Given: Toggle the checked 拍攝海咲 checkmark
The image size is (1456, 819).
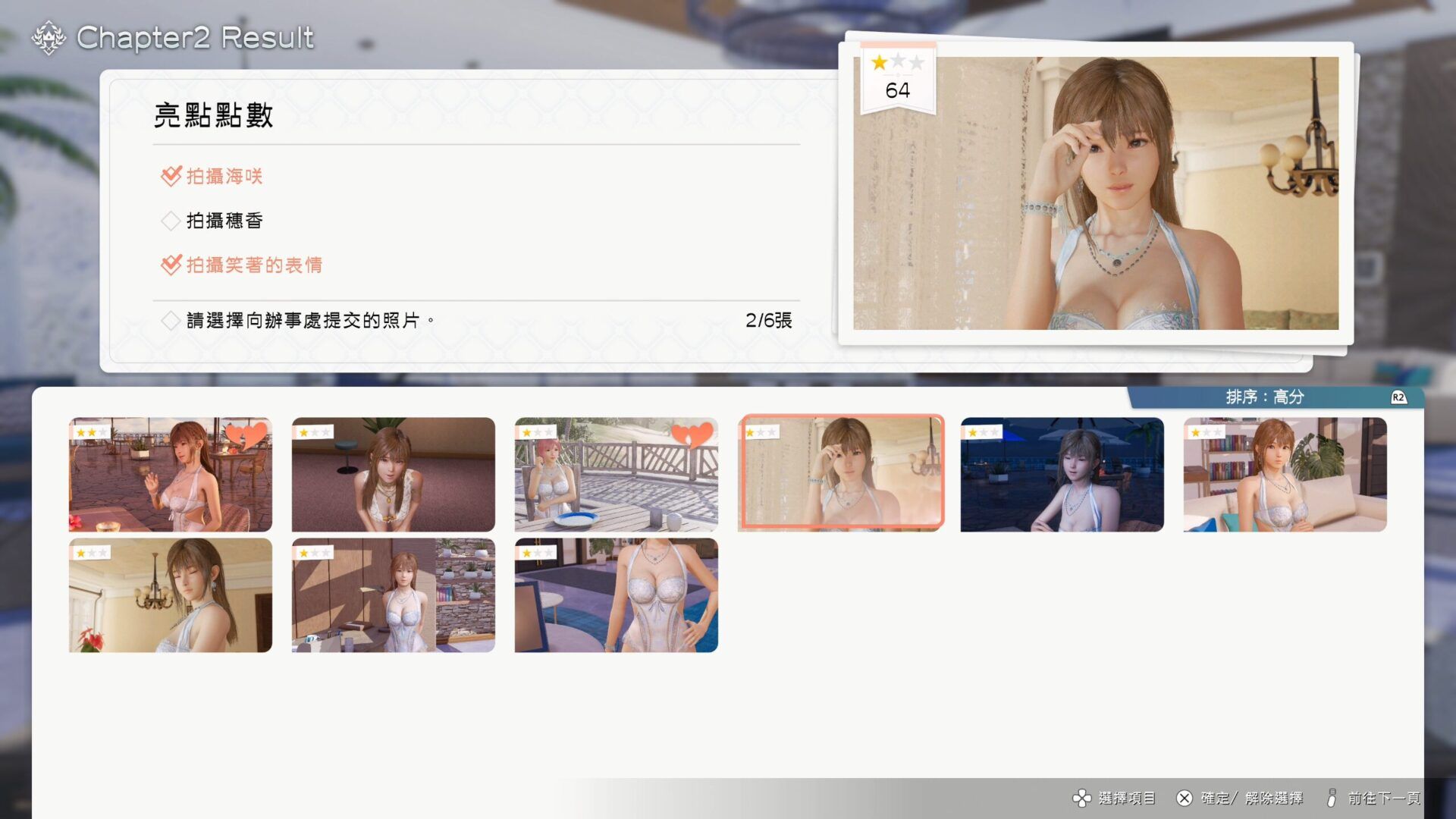Looking at the screenshot, I should click(171, 176).
